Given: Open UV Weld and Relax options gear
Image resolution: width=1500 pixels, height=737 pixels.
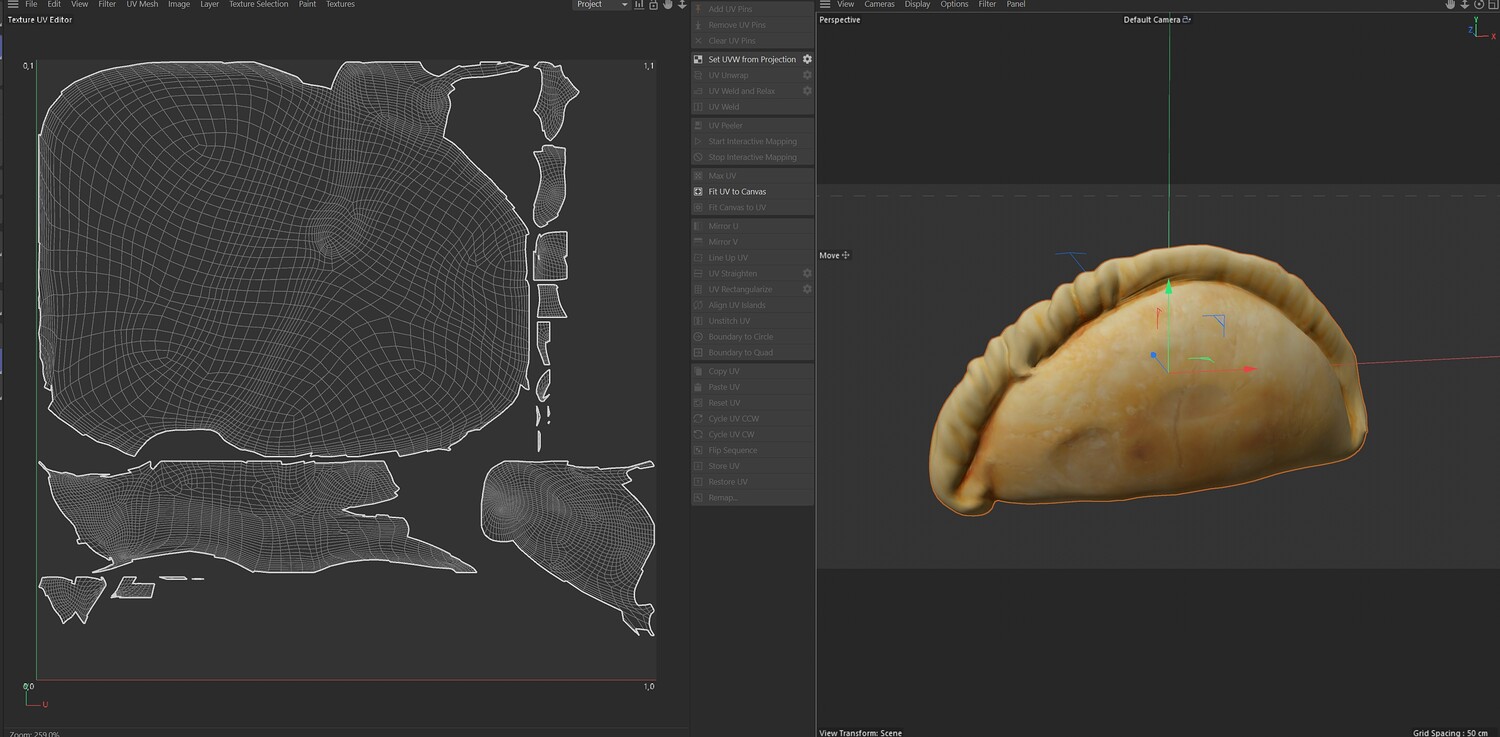Looking at the screenshot, I should point(807,91).
